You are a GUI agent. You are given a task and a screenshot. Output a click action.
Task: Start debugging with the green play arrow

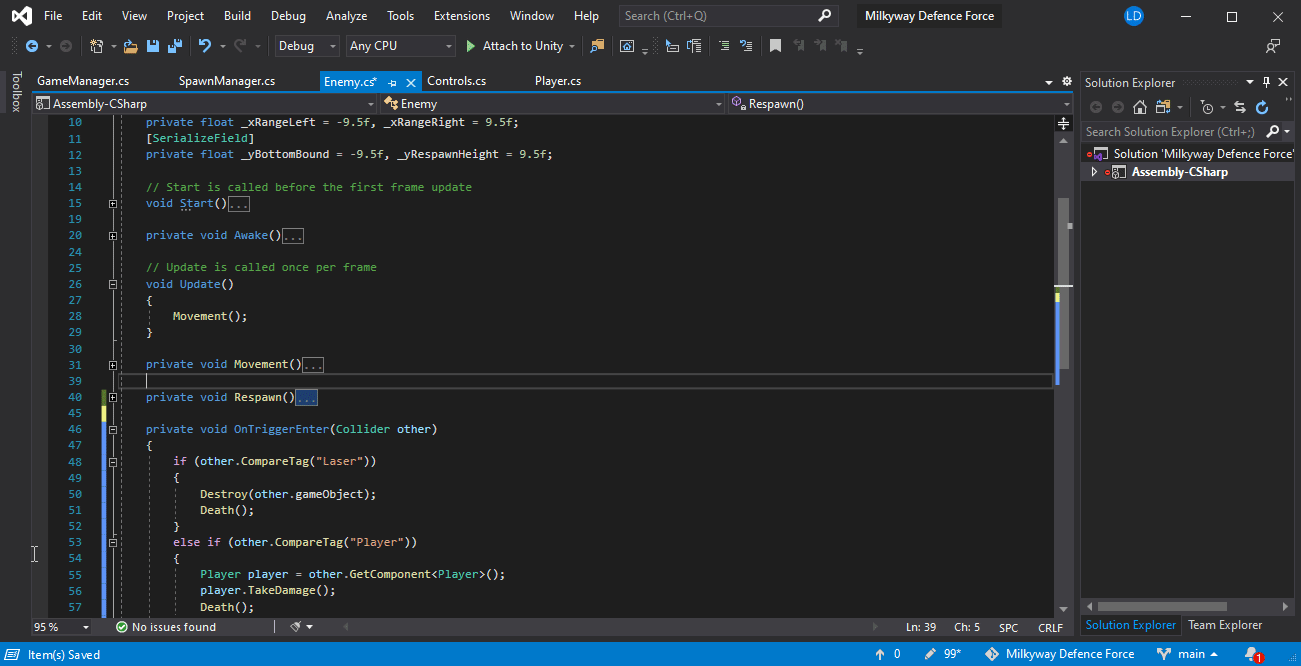[x=471, y=46]
